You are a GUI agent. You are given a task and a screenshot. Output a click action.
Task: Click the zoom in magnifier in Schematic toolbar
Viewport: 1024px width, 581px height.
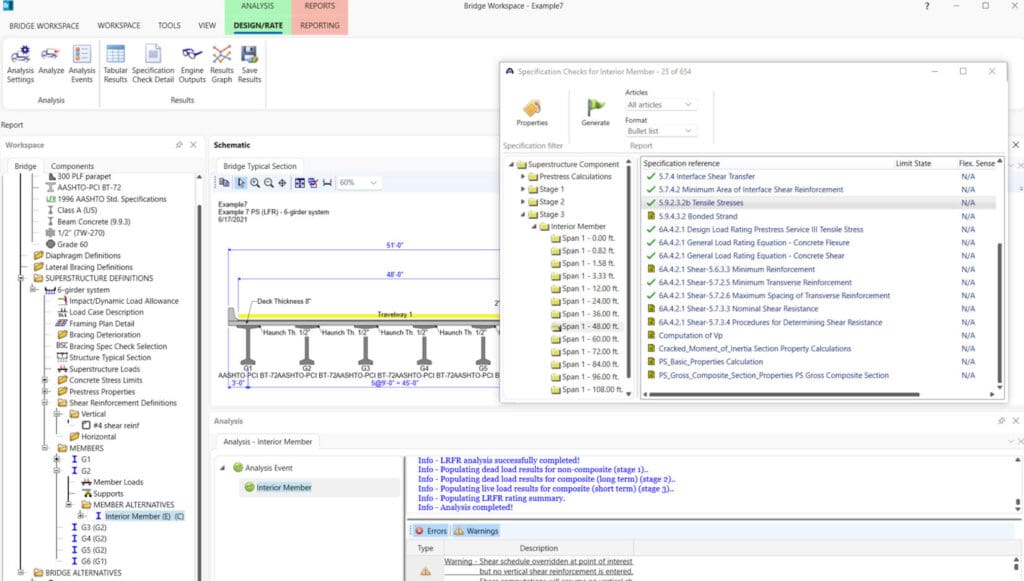pos(255,183)
